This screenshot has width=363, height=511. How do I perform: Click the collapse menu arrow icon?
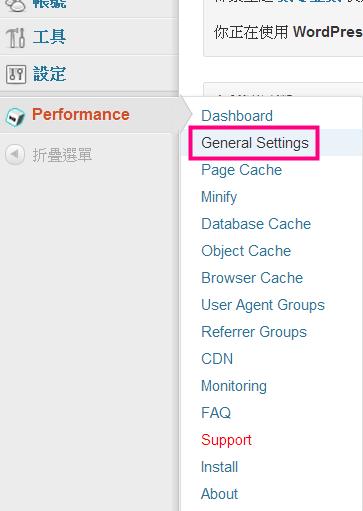(15, 154)
